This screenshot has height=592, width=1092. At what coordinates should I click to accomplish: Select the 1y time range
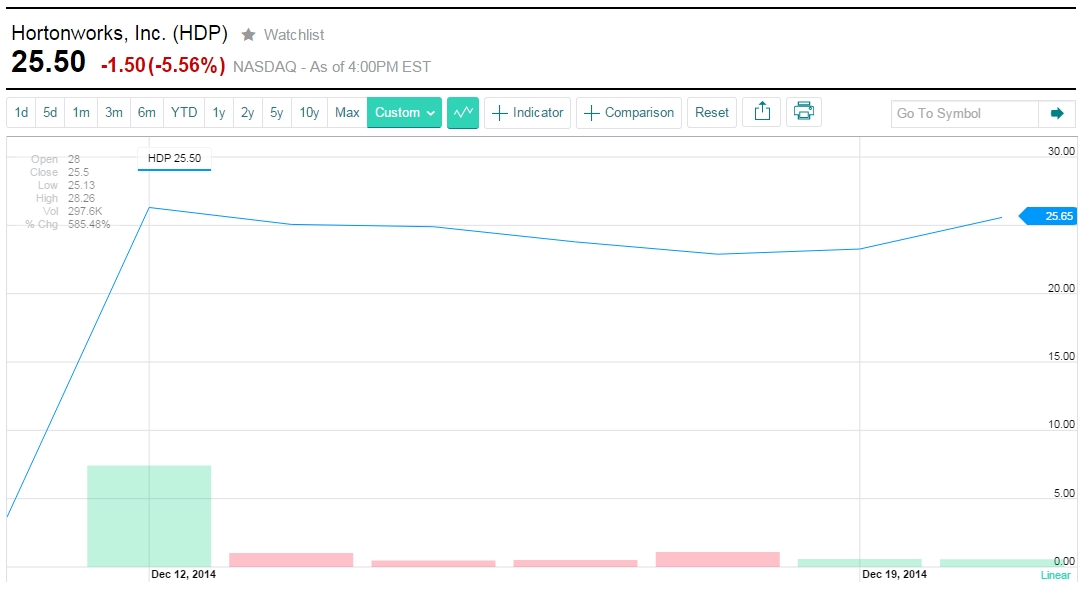[219, 113]
